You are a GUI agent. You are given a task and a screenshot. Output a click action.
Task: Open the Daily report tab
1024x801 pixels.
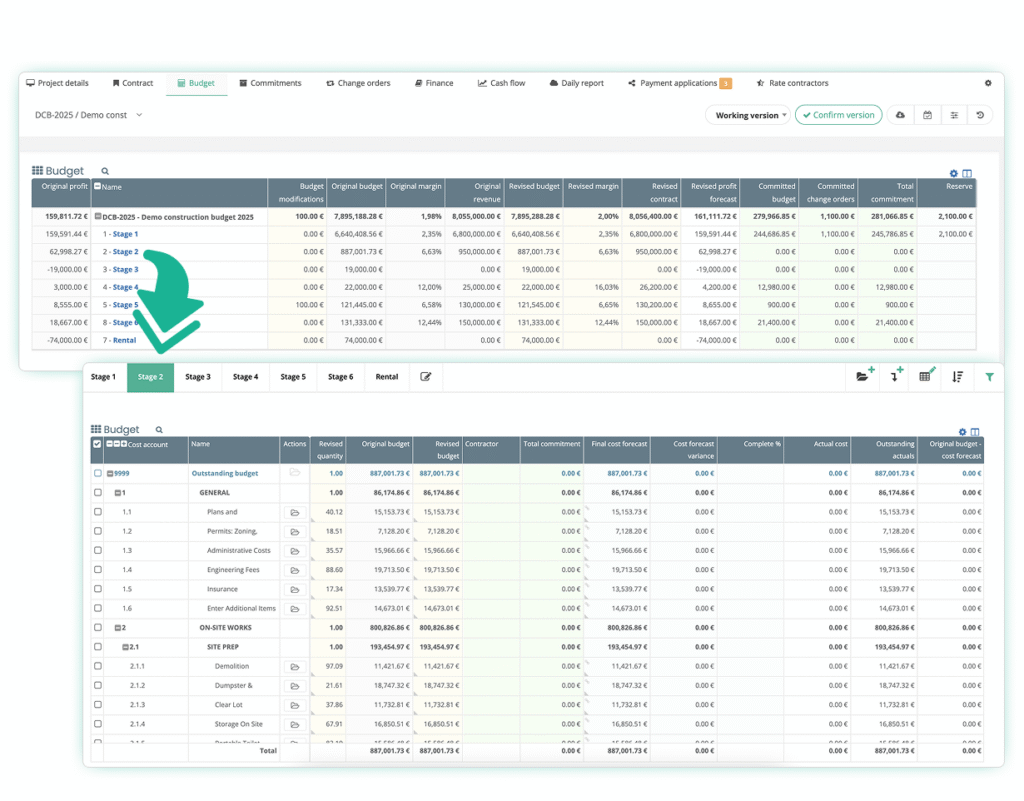pyautogui.click(x=577, y=83)
